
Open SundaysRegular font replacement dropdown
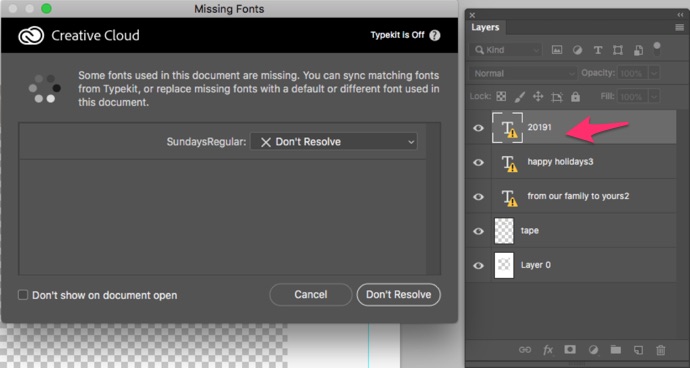(334, 142)
